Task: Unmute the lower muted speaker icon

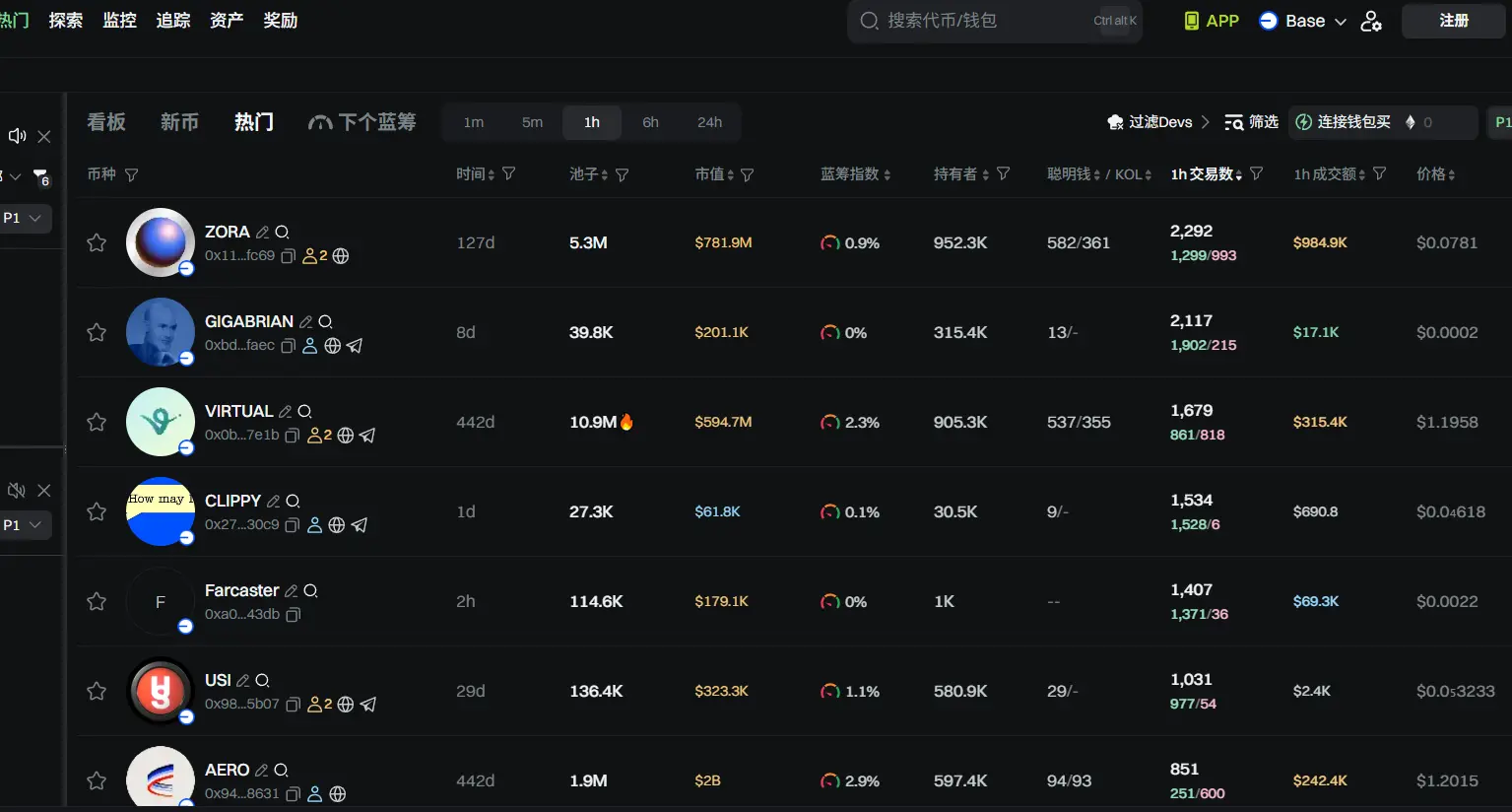Action: pyautogui.click(x=17, y=490)
